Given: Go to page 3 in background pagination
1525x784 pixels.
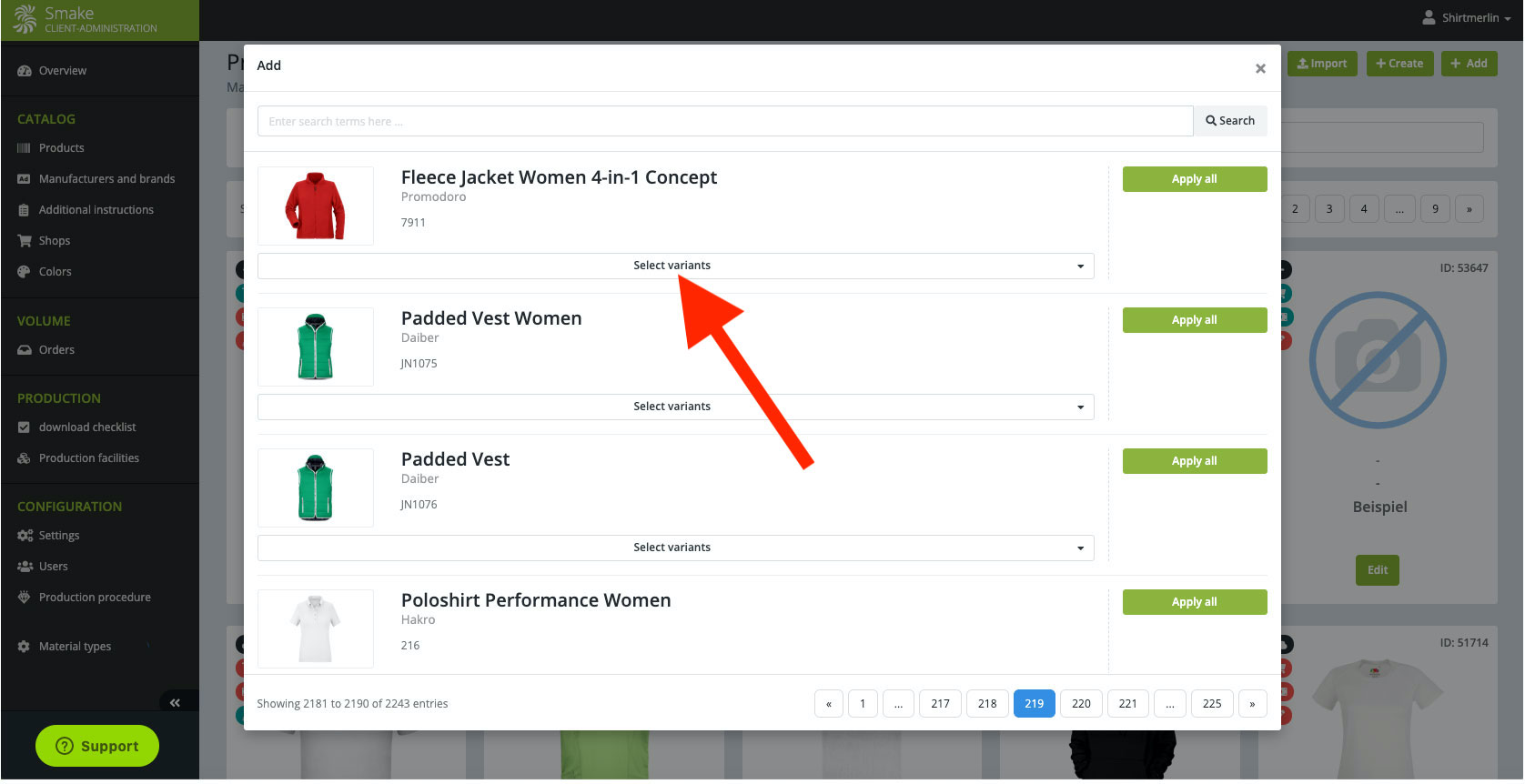Looking at the screenshot, I should 1329,209.
